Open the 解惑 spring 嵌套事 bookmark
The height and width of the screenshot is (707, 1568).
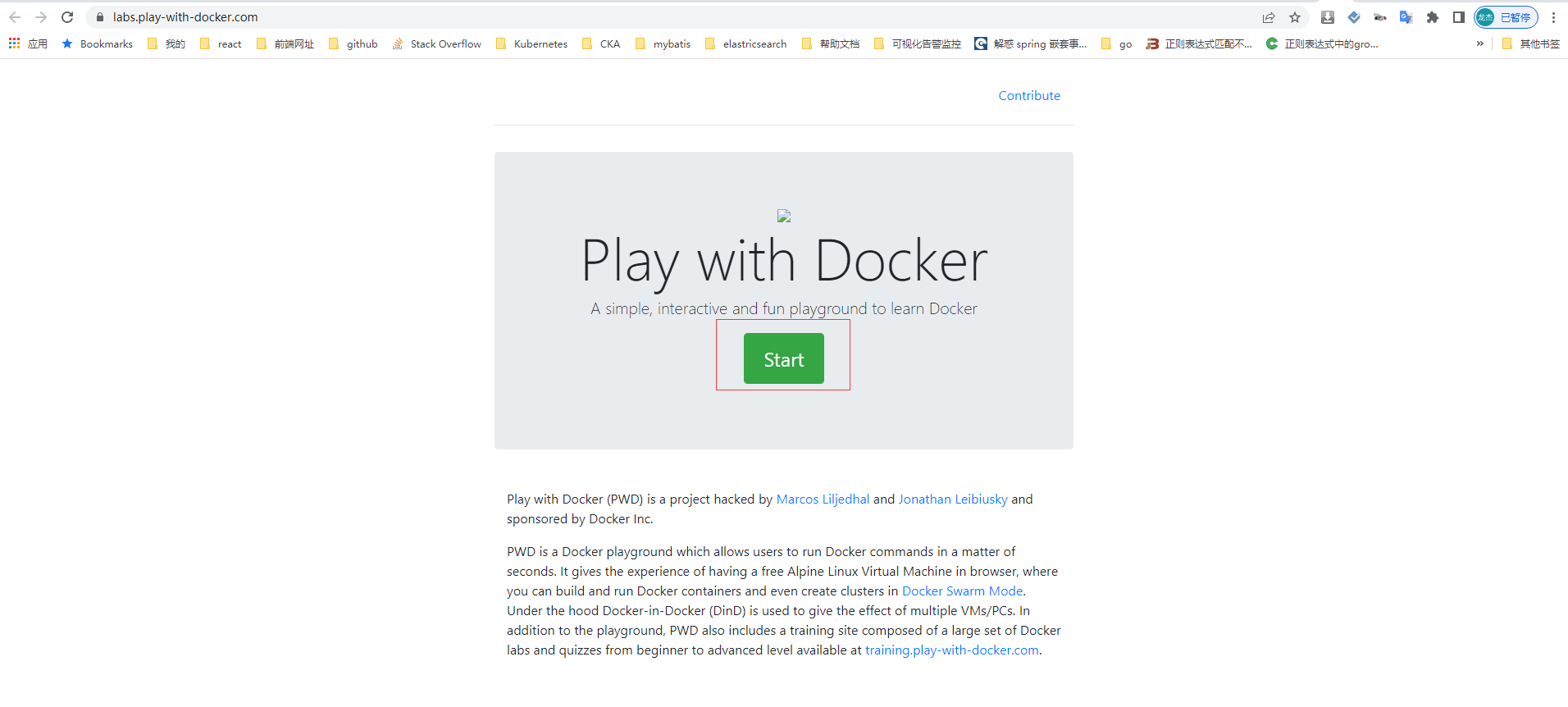tap(1031, 44)
